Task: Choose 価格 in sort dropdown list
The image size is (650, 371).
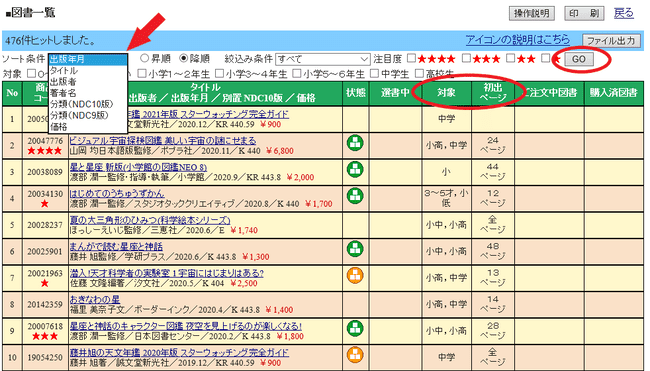Action: coord(87,126)
